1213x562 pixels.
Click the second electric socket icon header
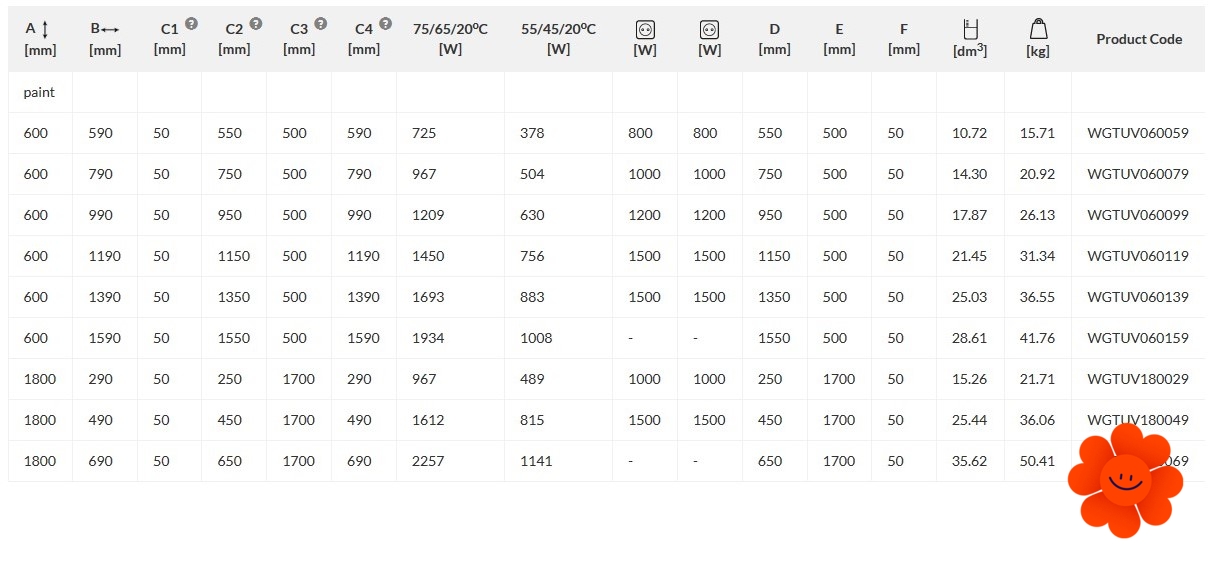[x=710, y=30]
